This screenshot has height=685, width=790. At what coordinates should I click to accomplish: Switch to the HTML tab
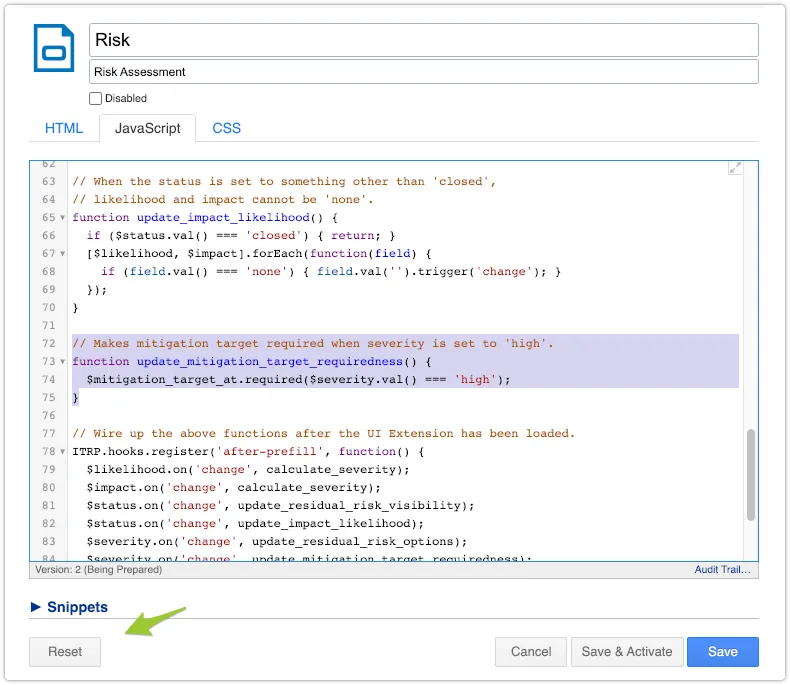pyautogui.click(x=64, y=128)
